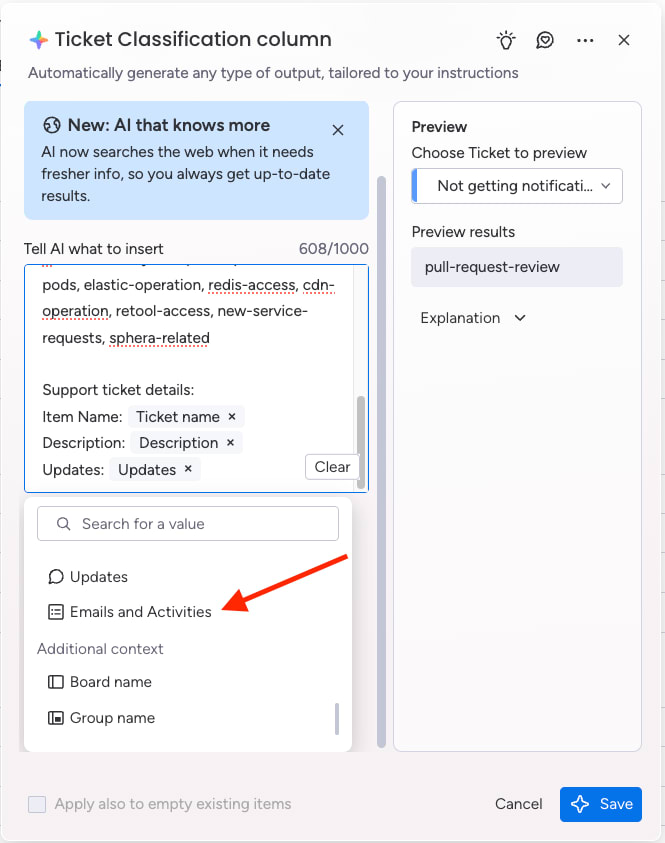
Task: Enable 'Apply also to empty existing items'
Action: pos(37,804)
